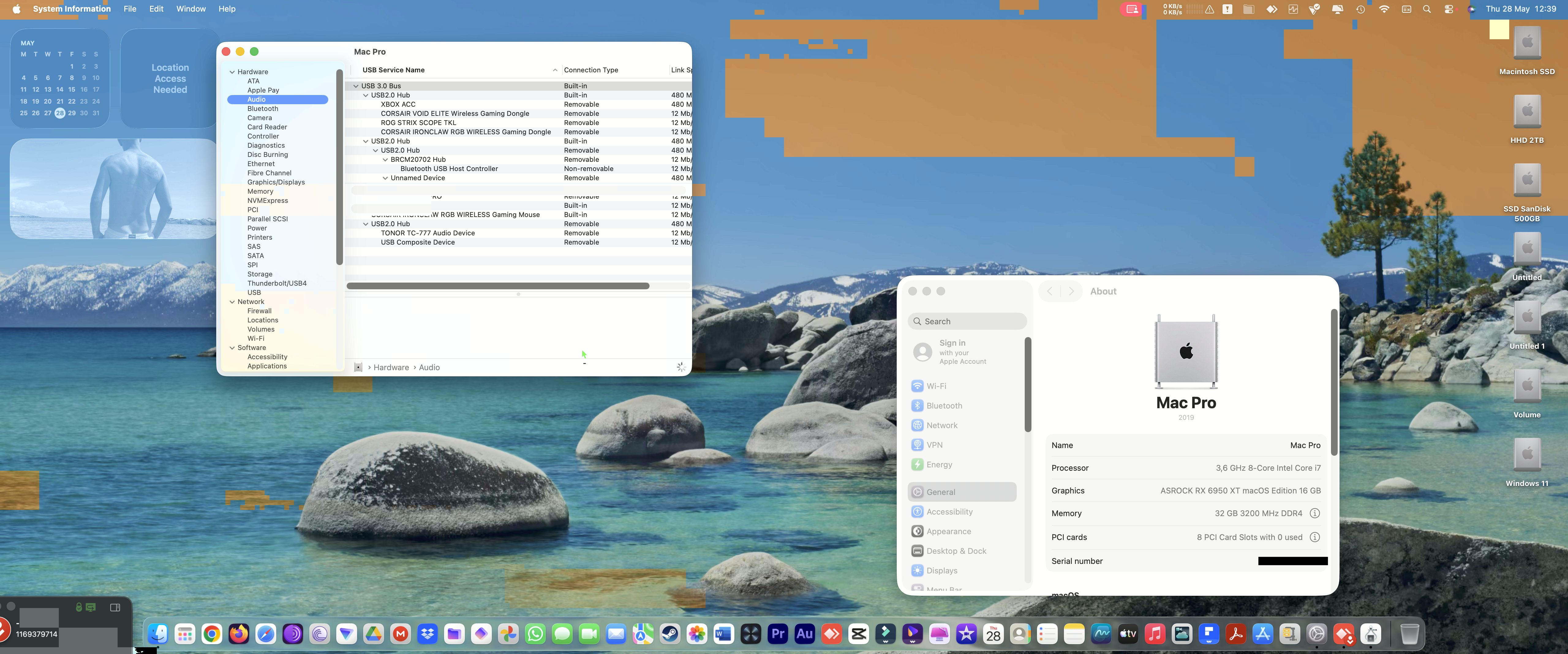Screen dimensions: 1568x654
Task: Launch WhatsApp from the Dock
Action: click(536, 634)
